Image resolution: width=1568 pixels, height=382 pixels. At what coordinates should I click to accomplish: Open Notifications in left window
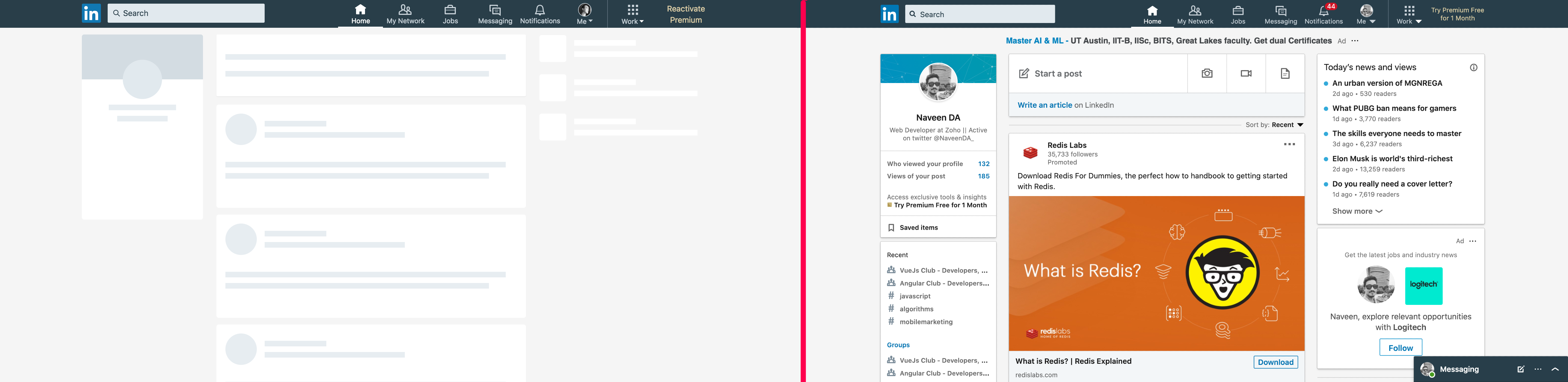tap(540, 14)
